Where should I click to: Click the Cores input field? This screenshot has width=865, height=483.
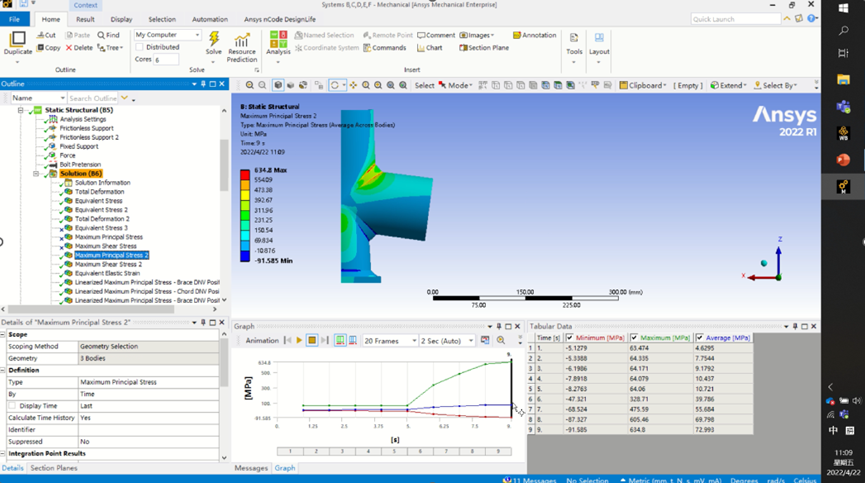click(165, 60)
